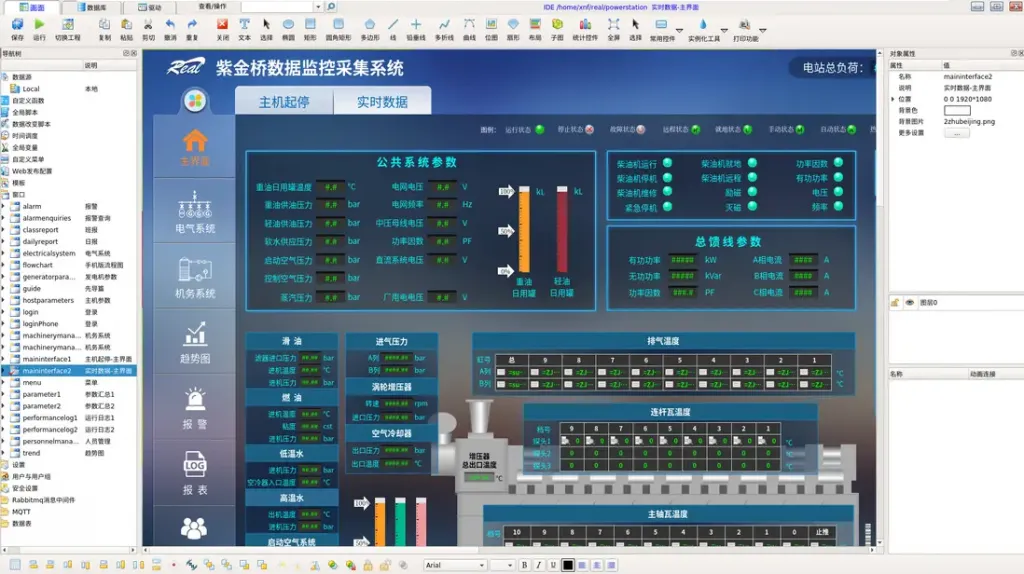
Task: Select the 位图 bitmap tool
Action: (491, 24)
